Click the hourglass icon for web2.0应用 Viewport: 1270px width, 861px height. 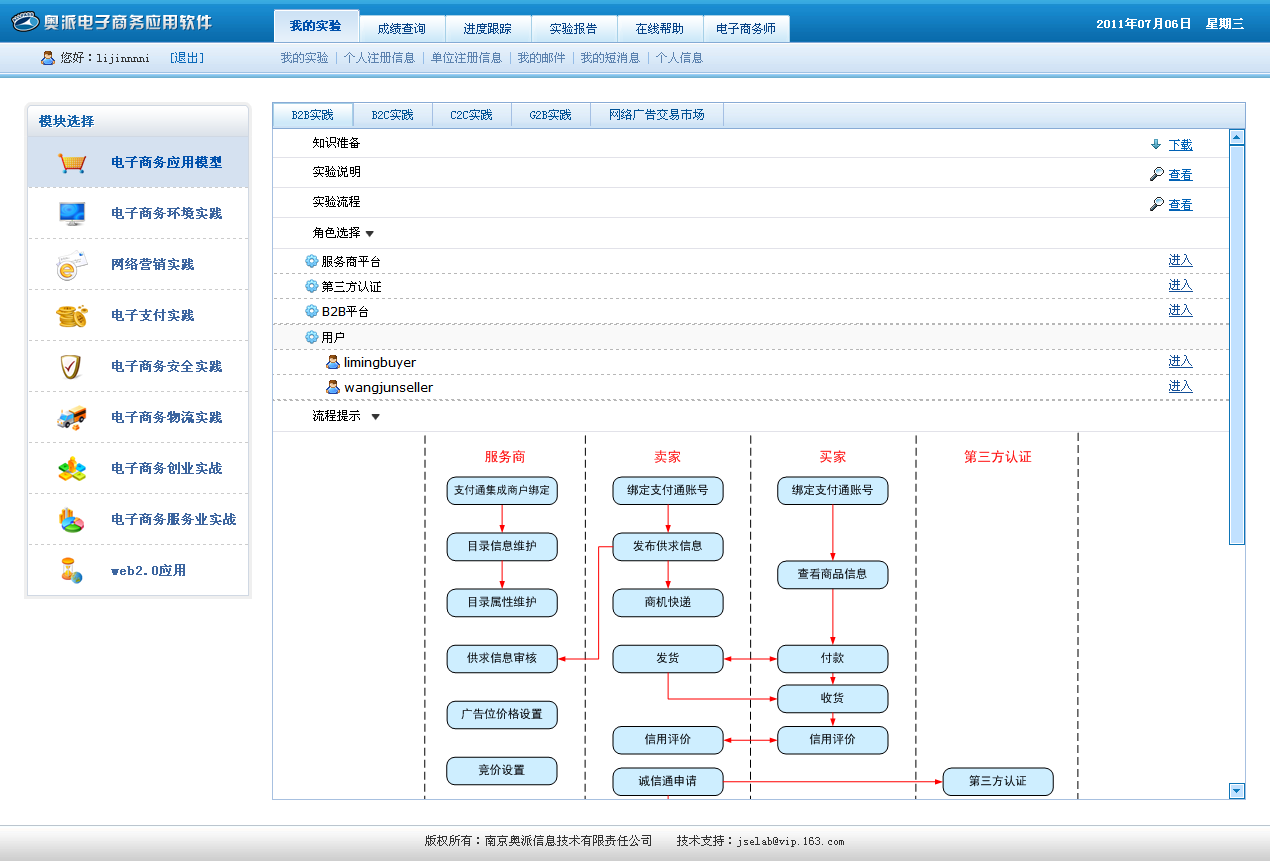[x=71, y=571]
